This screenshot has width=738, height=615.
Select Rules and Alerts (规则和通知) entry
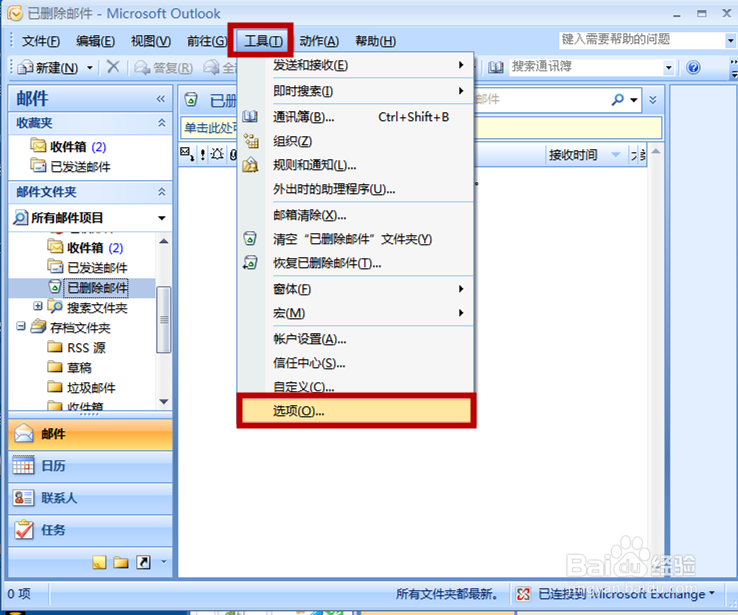click(x=356, y=165)
